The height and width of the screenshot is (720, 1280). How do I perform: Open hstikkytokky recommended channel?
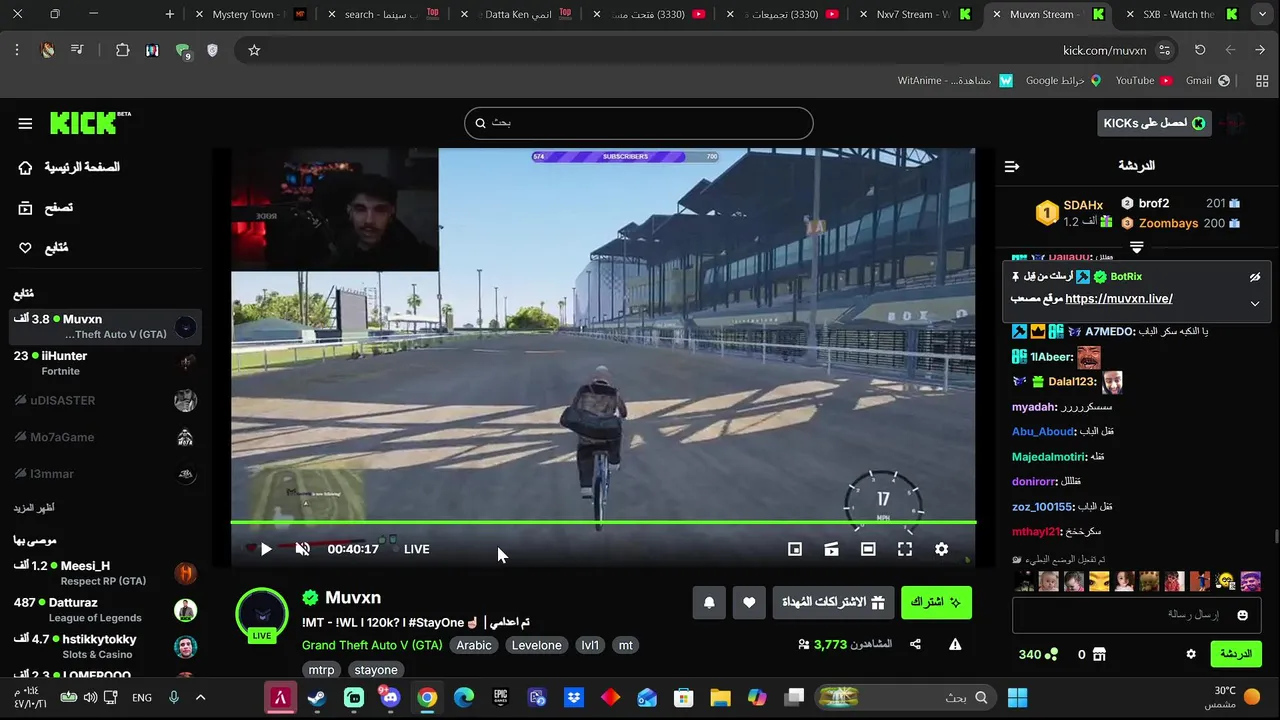(105, 647)
